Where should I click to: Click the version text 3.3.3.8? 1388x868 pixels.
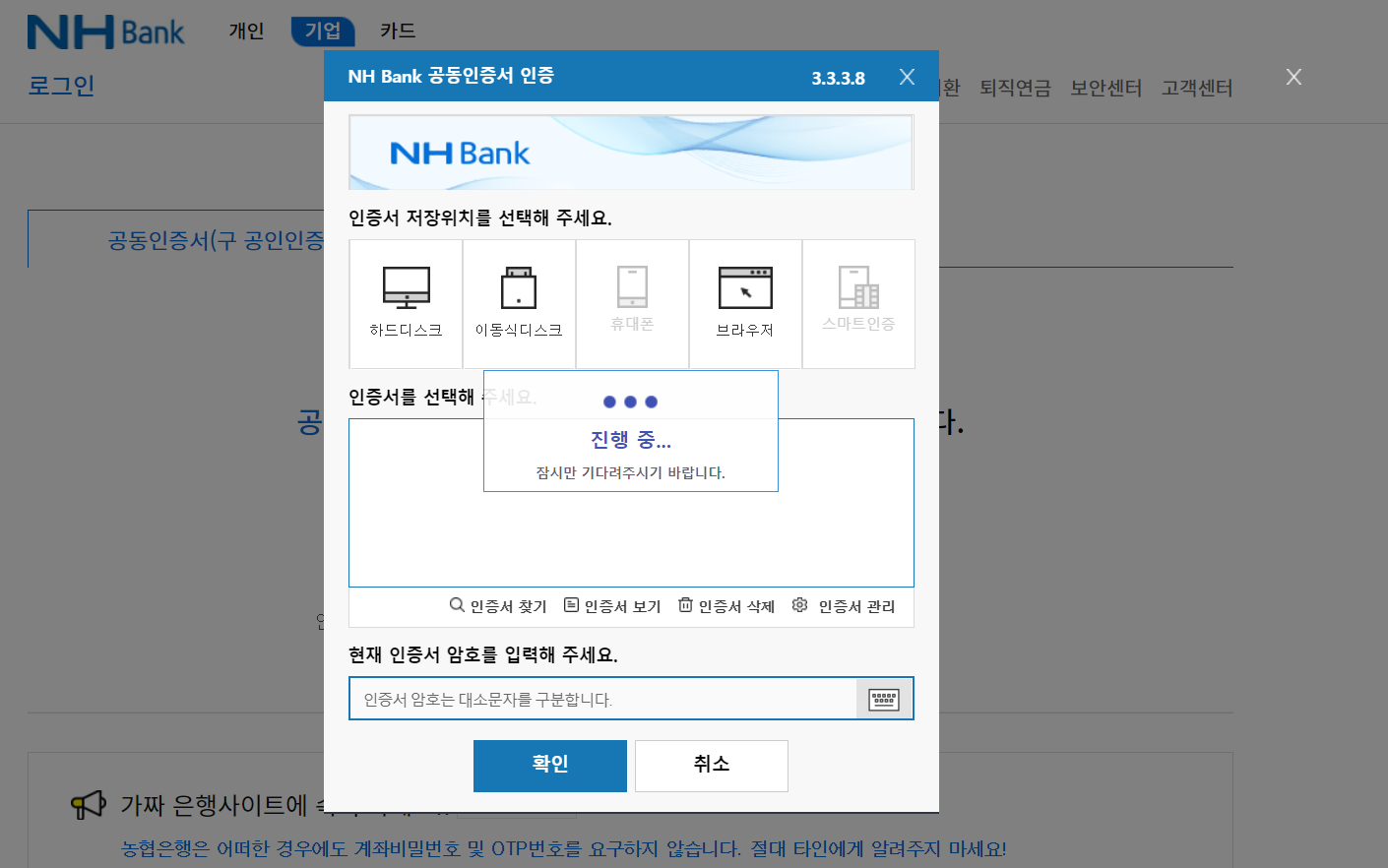pos(839,78)
